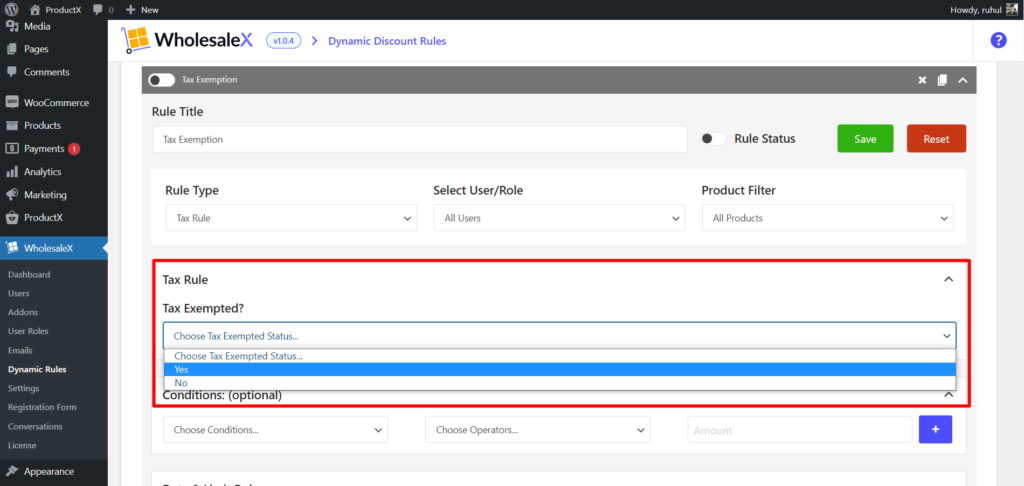
Task: Click the WordPress logo in admin bar
Action: point(10,10)
